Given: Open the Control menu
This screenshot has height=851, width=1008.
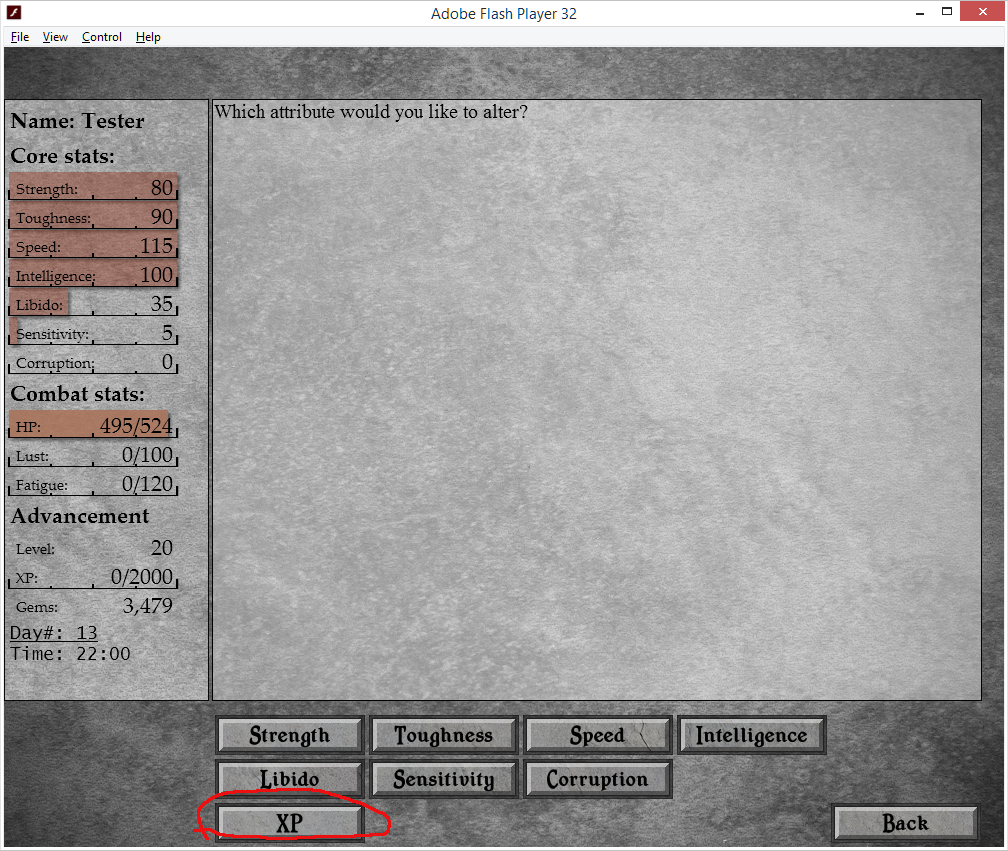Looking at the screenshot, I should tap(102, 37).
